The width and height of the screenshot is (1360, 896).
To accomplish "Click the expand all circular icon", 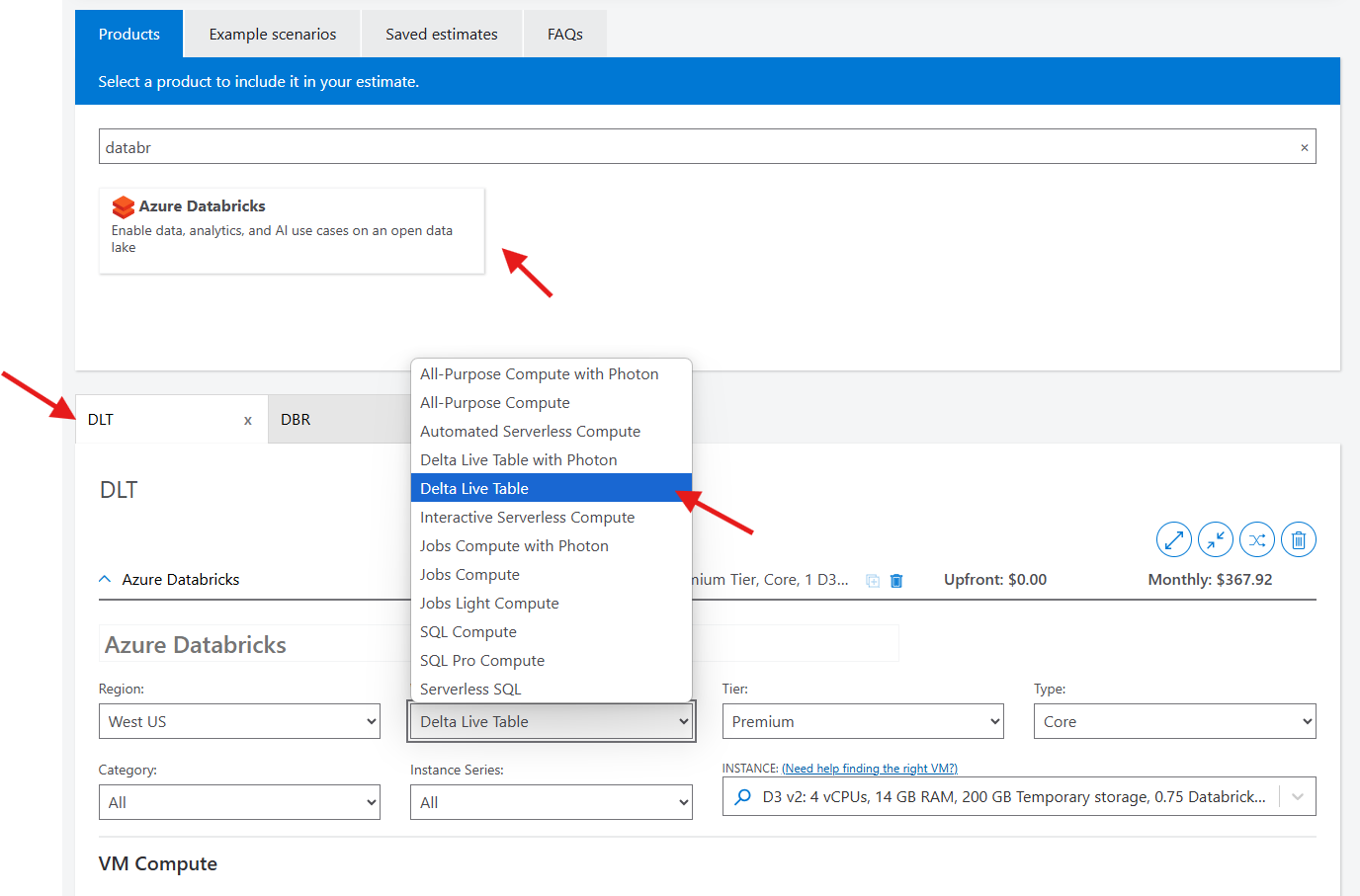I will tap(1173, 540).
